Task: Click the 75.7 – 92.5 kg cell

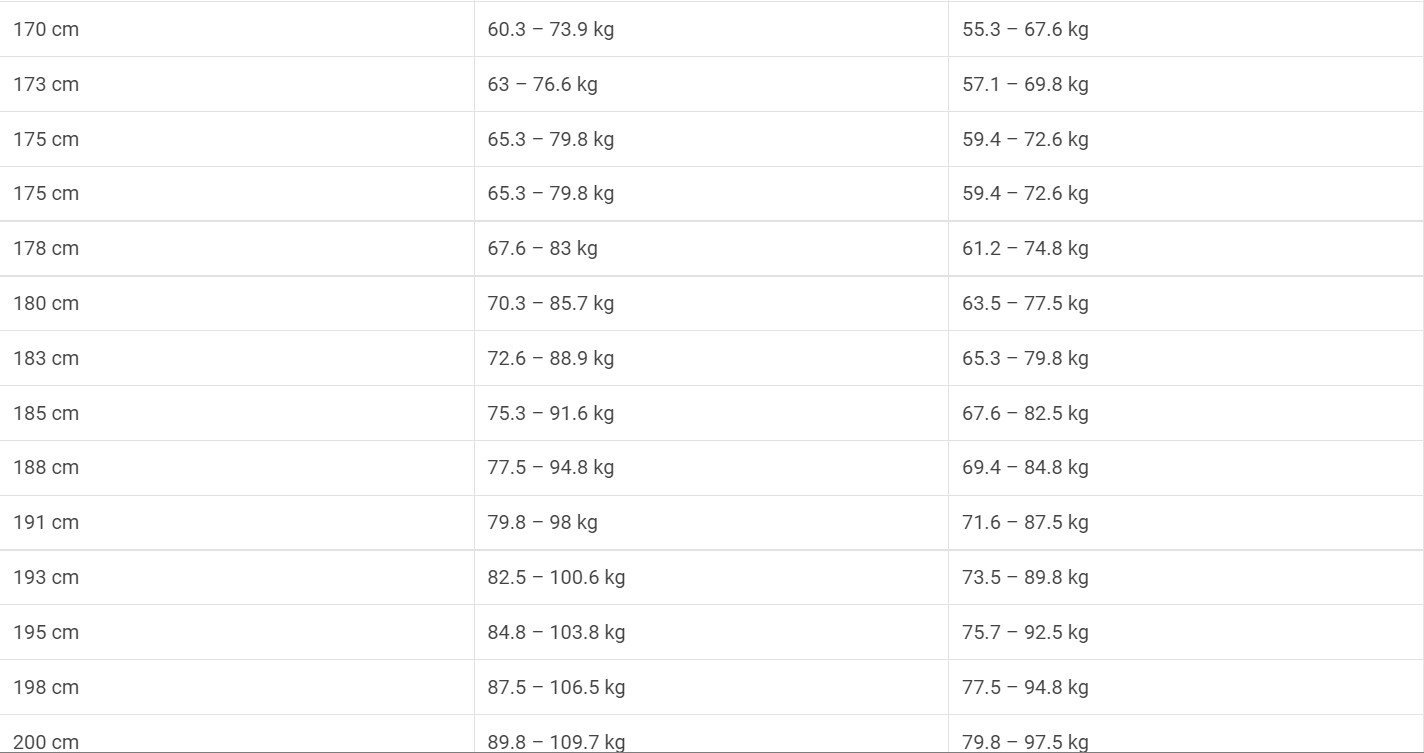Action: (1025, 632)
